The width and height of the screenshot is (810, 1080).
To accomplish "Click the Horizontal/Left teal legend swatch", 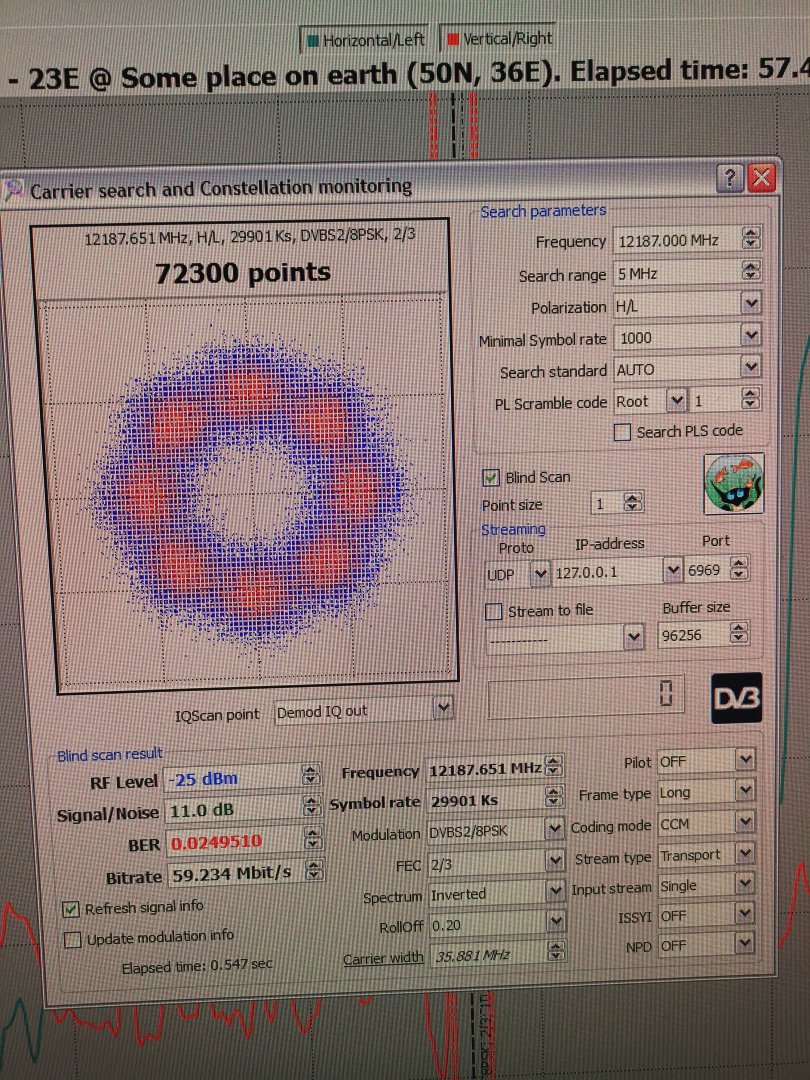I will (x=313, y=40).
